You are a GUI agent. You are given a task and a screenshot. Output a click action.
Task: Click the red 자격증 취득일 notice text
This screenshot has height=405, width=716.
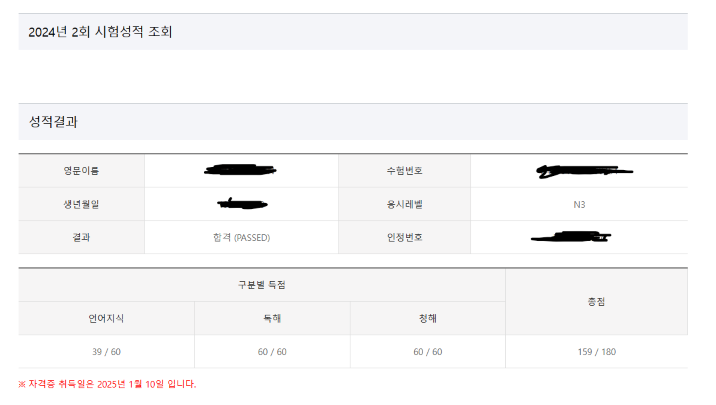click(107, 384)
